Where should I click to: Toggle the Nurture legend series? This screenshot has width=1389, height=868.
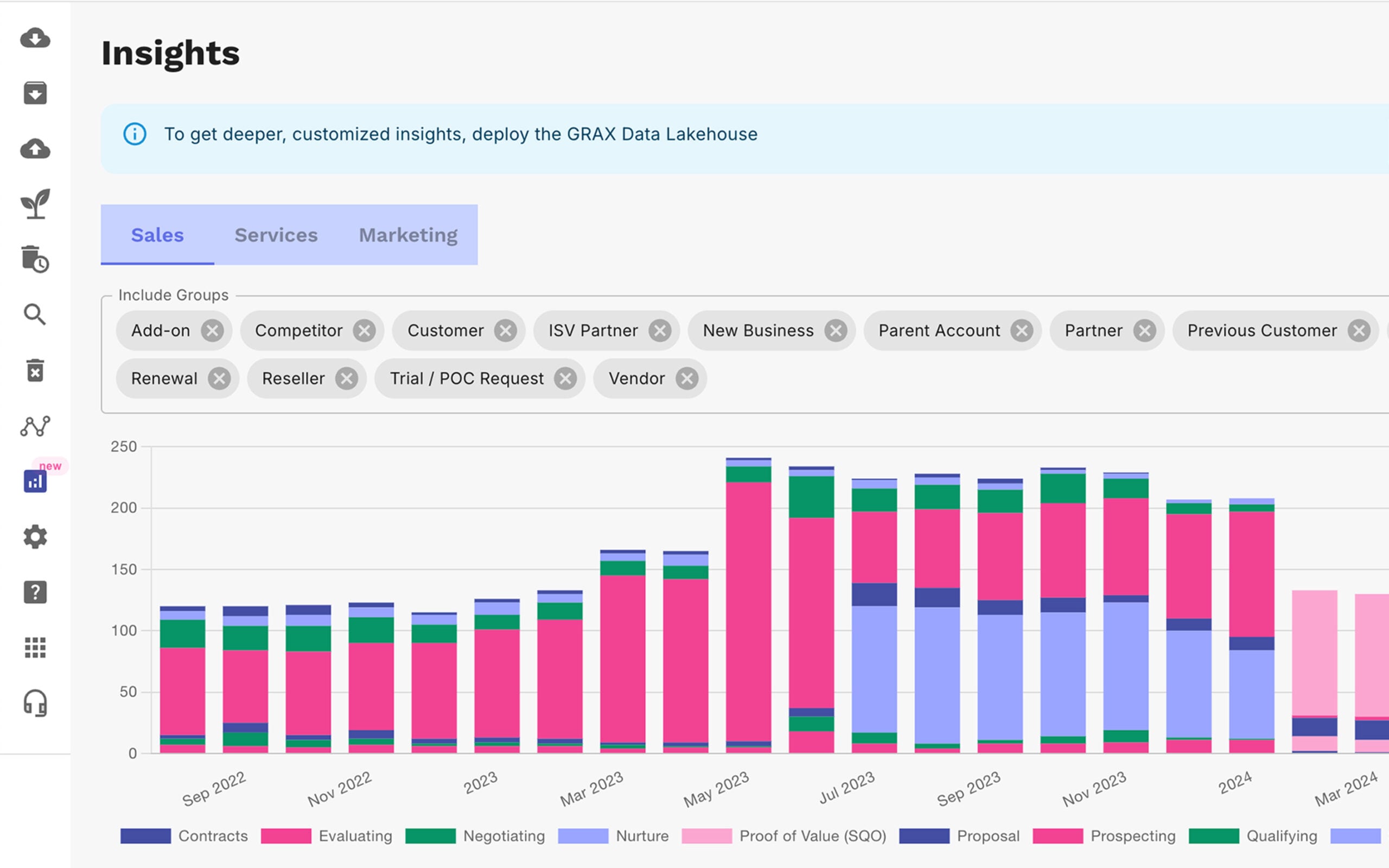[x=614, y=836]
